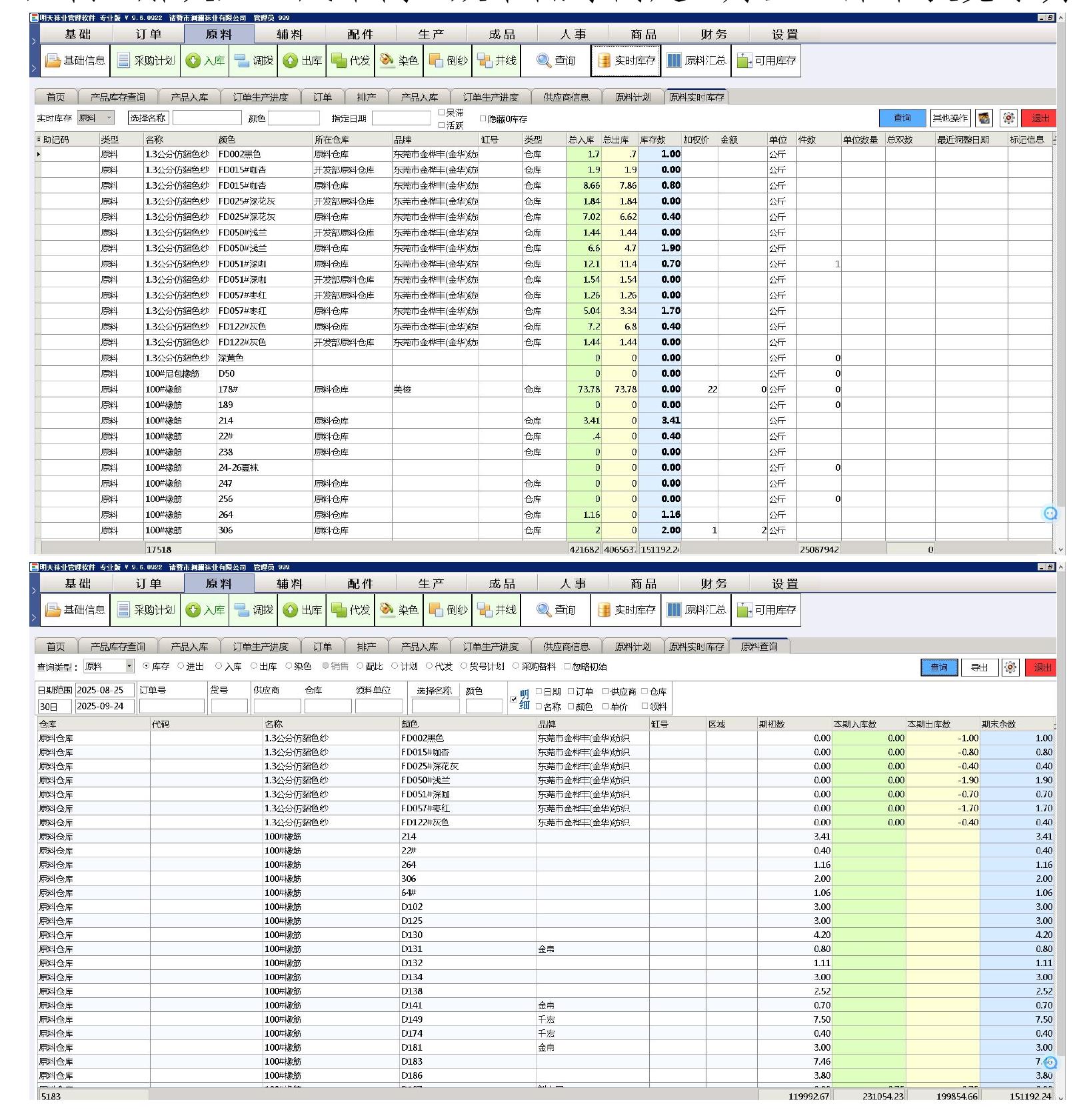
Task: Click the 其他操作 button
Action: (950, 118)
